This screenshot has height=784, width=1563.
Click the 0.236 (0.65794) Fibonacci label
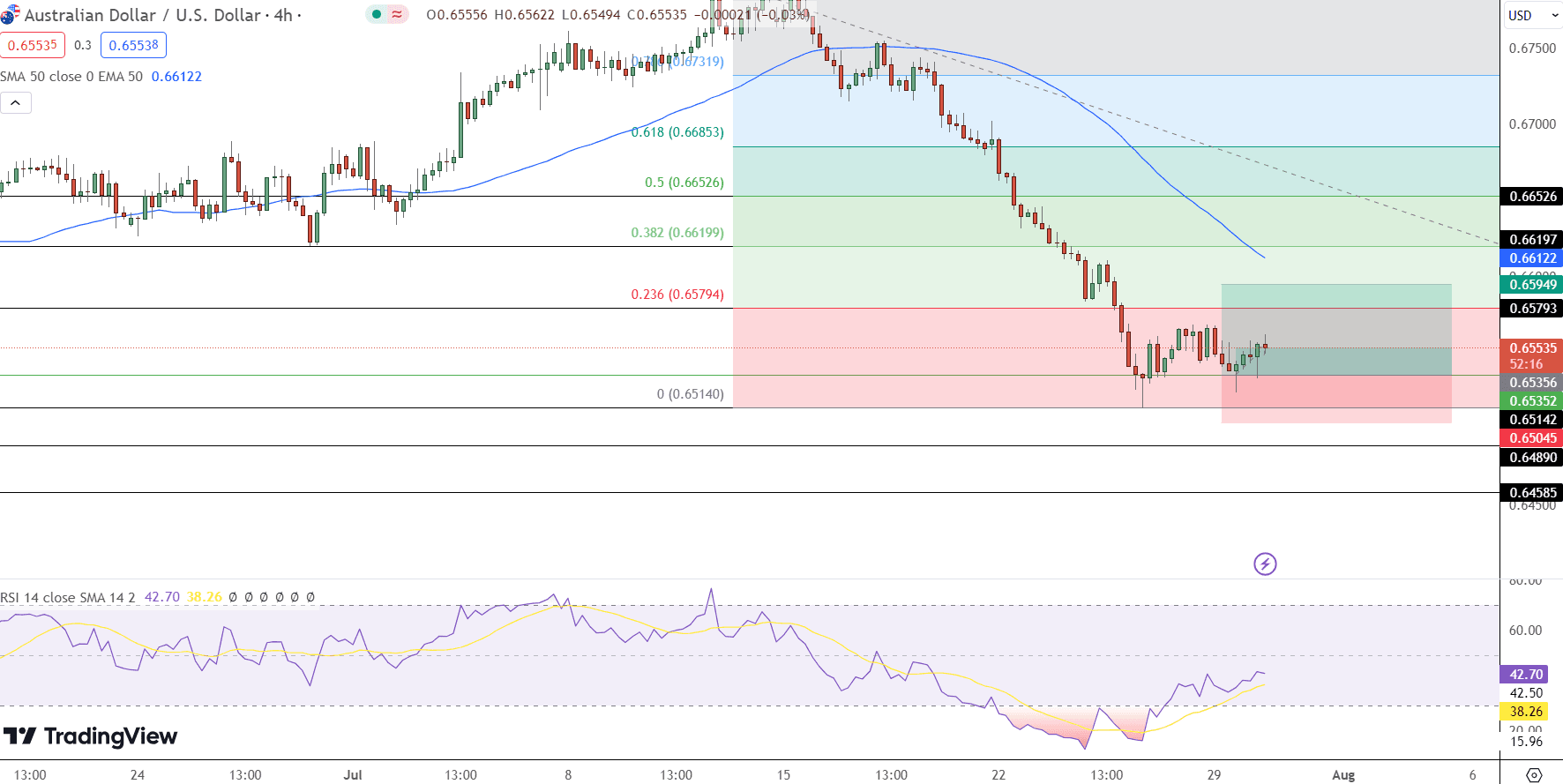coord(677,295)
